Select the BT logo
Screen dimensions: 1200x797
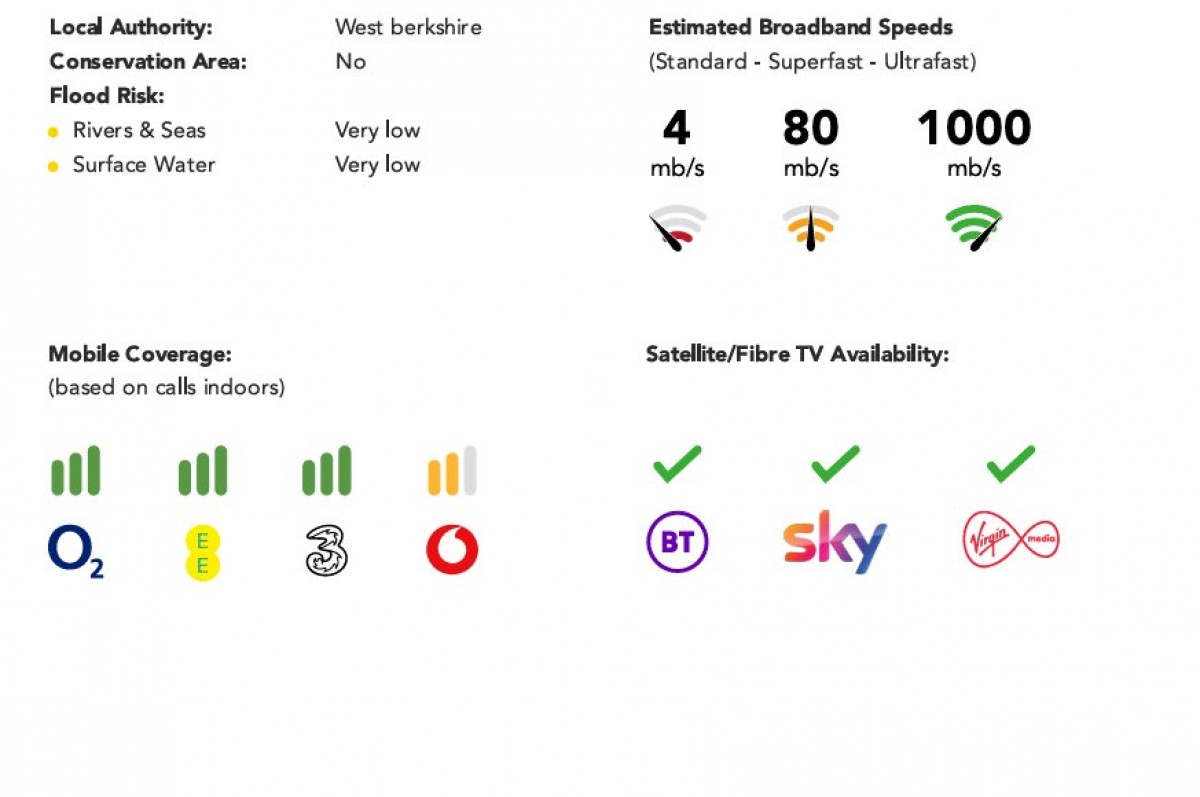pyautogui.click(x=677, y=542)
